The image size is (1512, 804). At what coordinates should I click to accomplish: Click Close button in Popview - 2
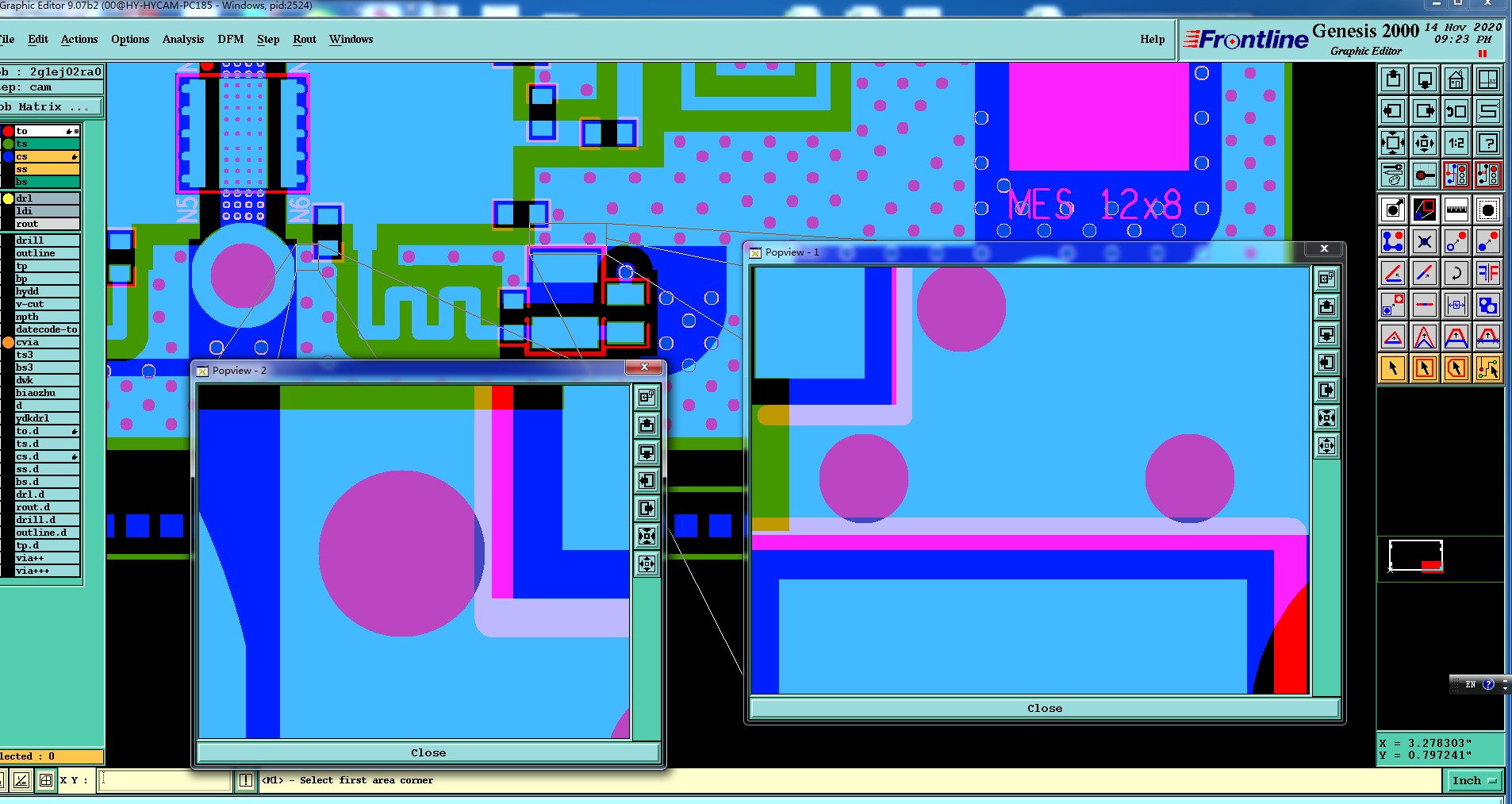coord(428,752)
